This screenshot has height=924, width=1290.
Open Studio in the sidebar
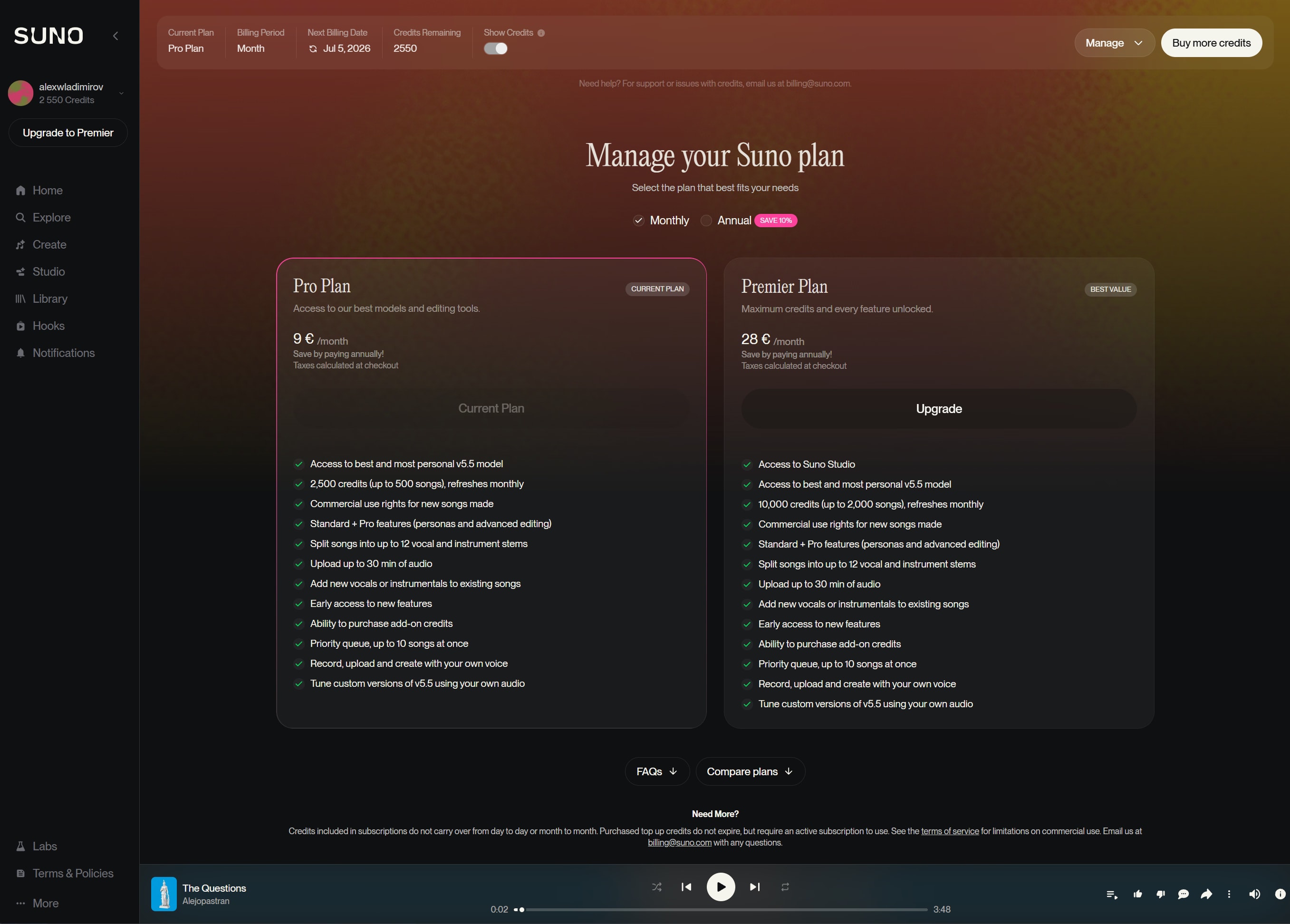point(40,272)
